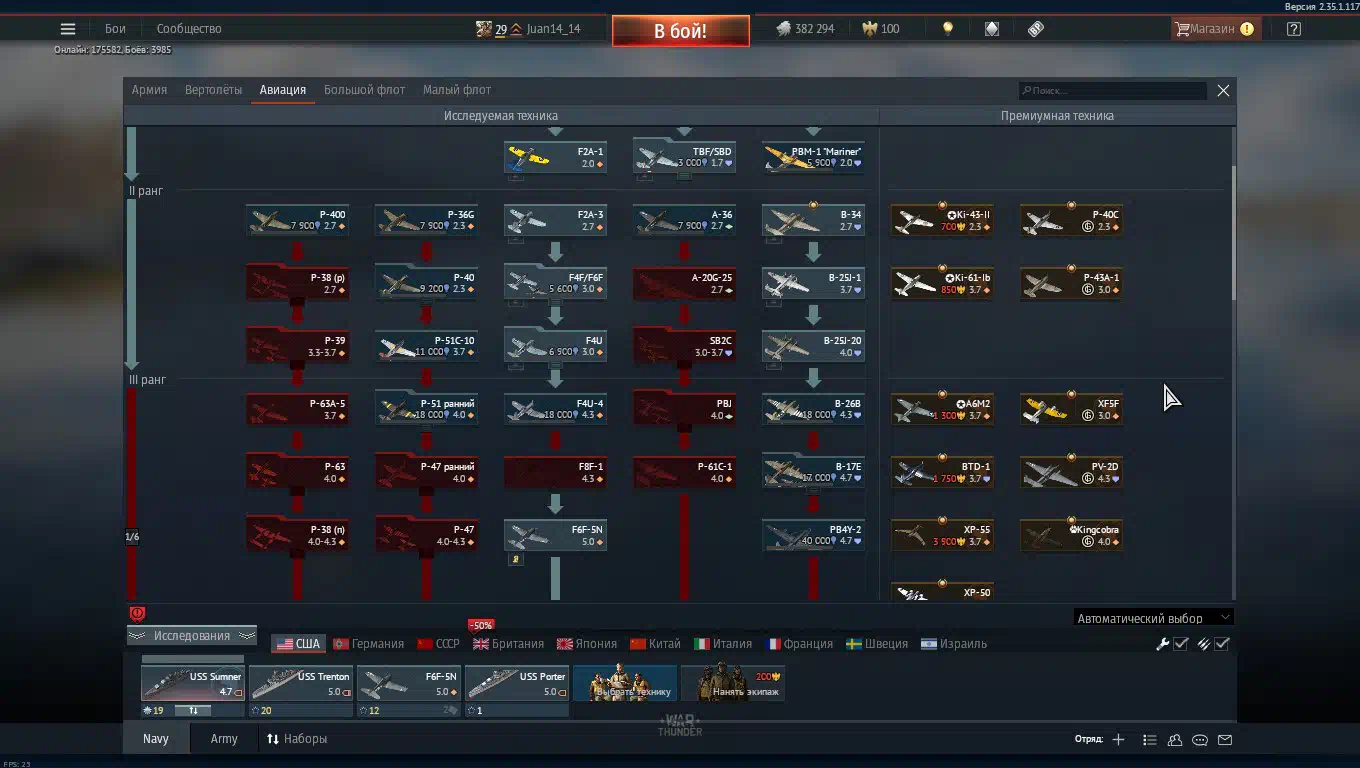Viewport: 1360px width, 768px height.
Task: Open help question mark icon
Action: (1294, 29)
